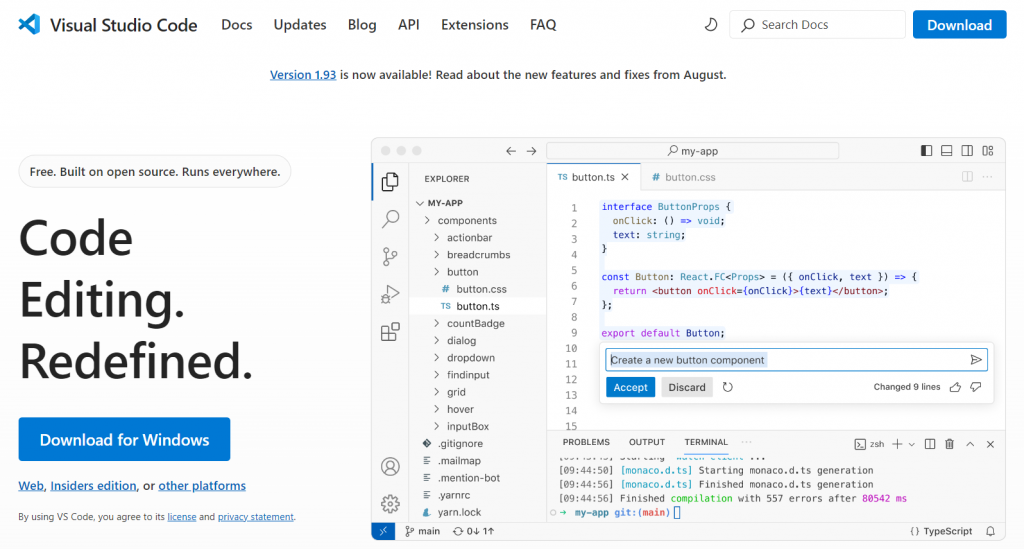Select button.ts in the explorer tree

[x=477, y=306]
